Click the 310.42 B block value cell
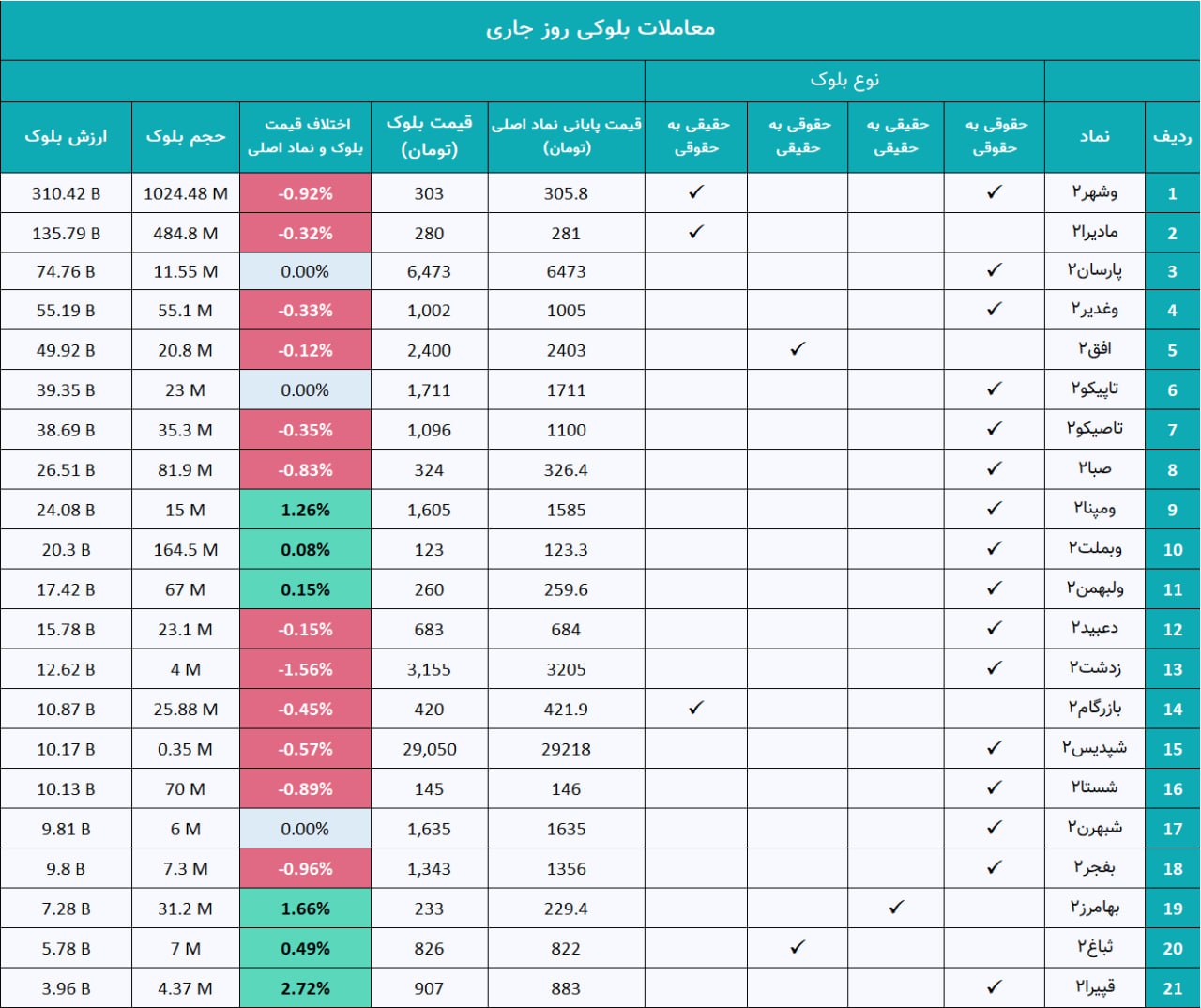The width and height of the screenshot is (1201, 1008). [66, 193]
